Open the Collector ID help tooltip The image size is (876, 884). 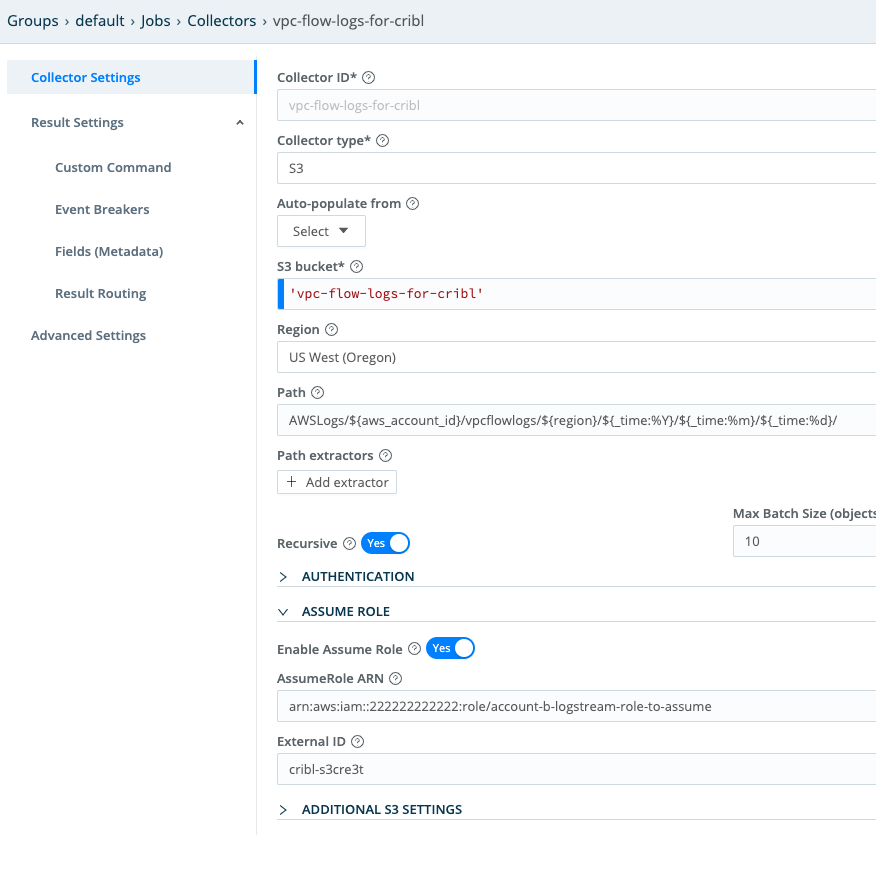[368, 77]
